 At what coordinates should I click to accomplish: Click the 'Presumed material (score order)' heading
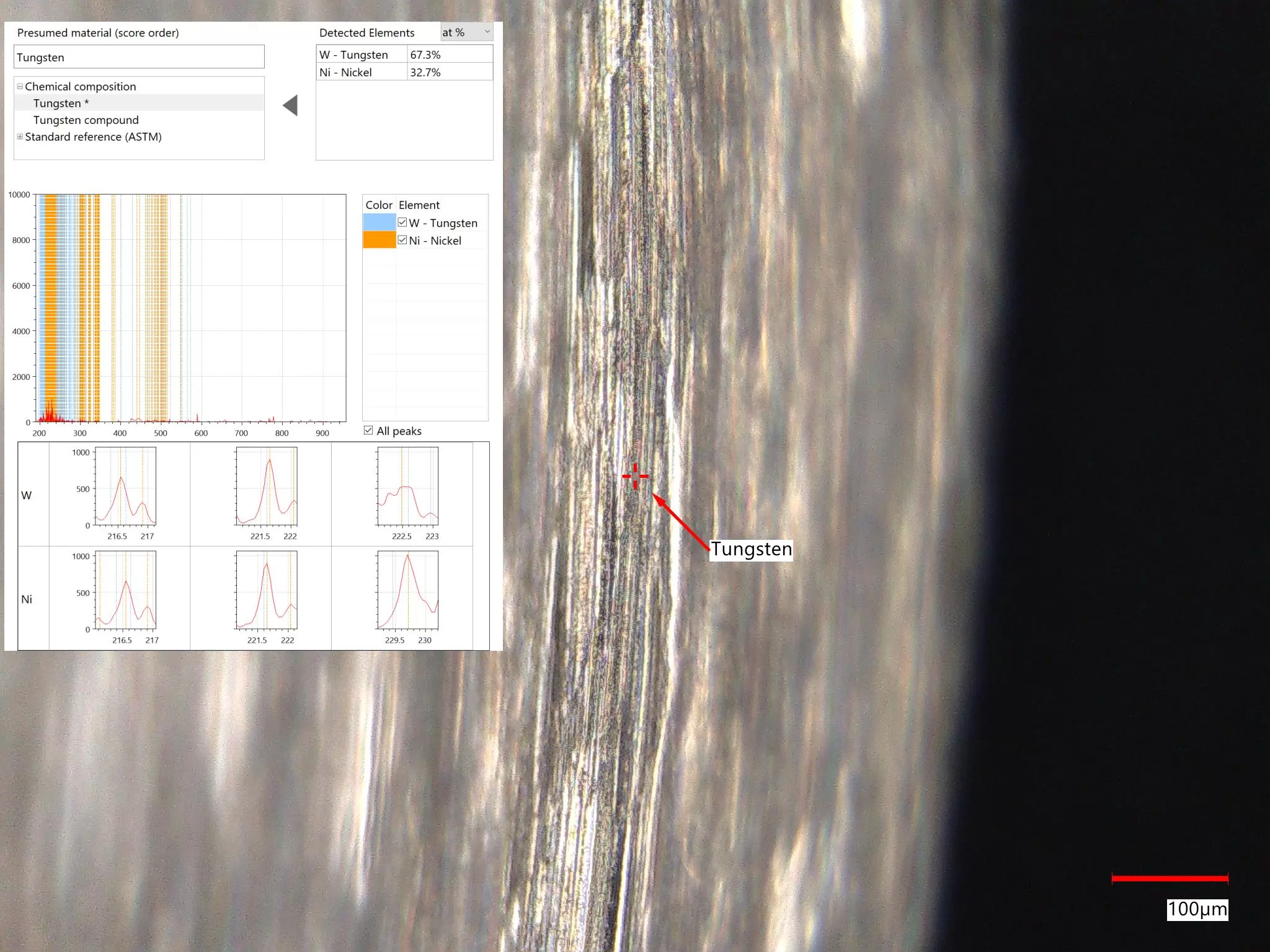[x=98, y=33]
